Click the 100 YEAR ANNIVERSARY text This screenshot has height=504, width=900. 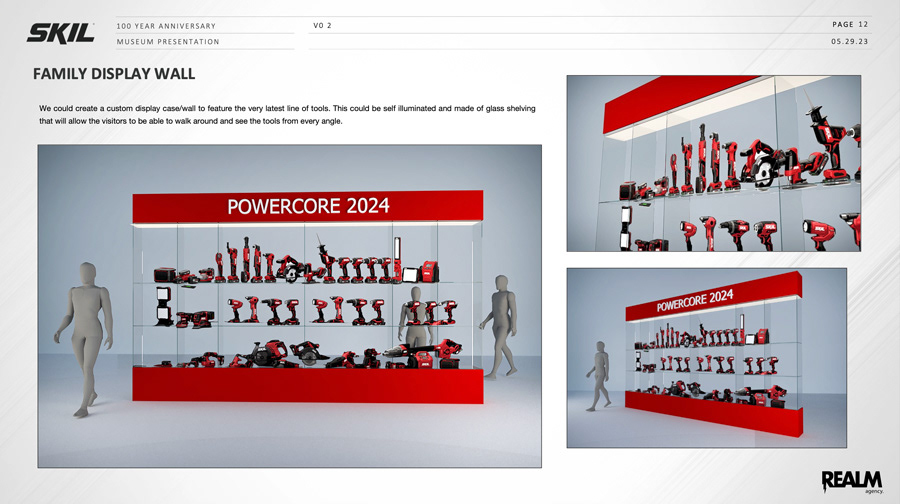click(166, 26)
